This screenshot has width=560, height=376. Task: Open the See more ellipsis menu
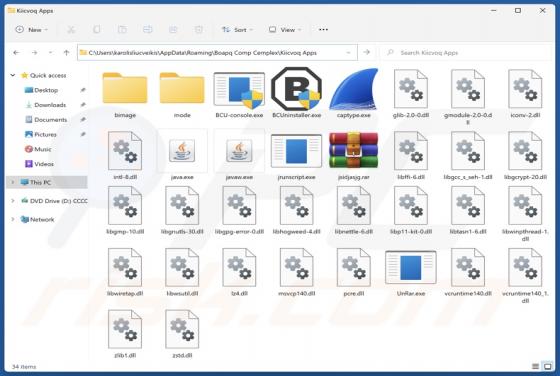pos(323,30)
